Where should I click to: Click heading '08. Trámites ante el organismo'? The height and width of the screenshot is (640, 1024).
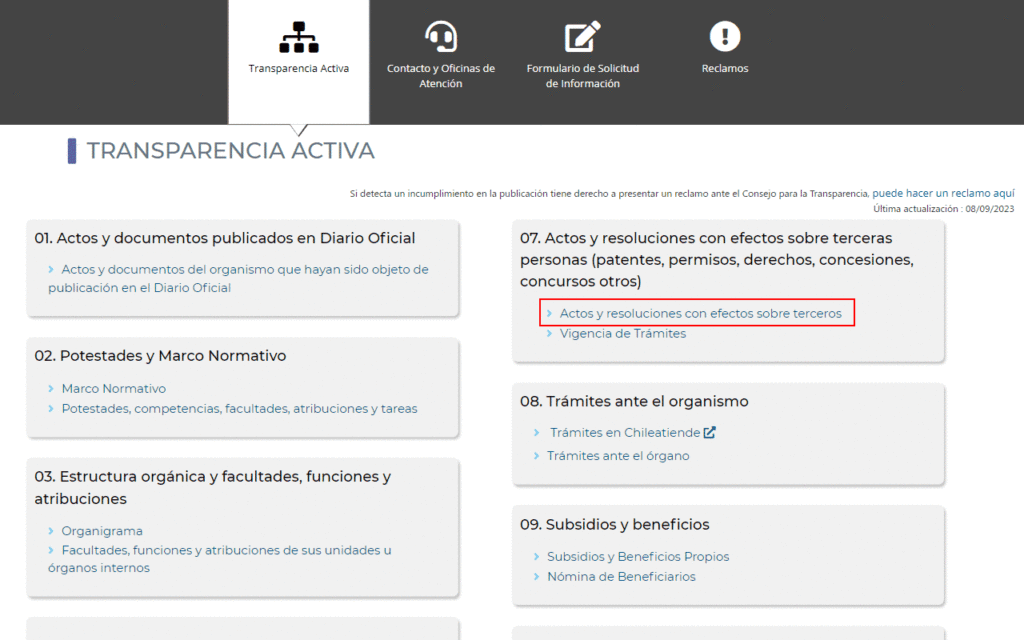click(634, 402)
